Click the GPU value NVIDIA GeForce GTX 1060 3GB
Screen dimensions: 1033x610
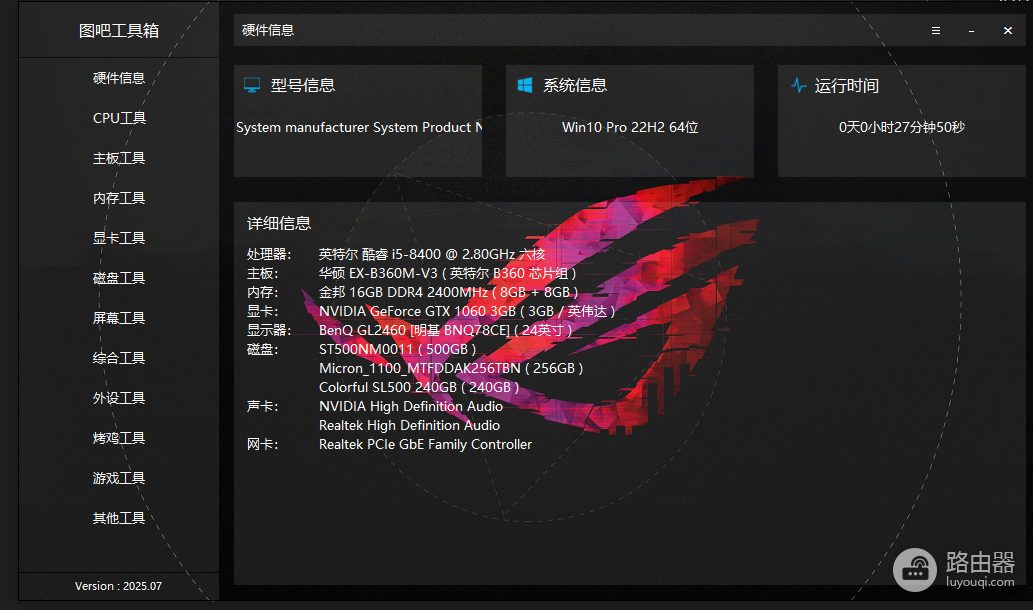417,311
